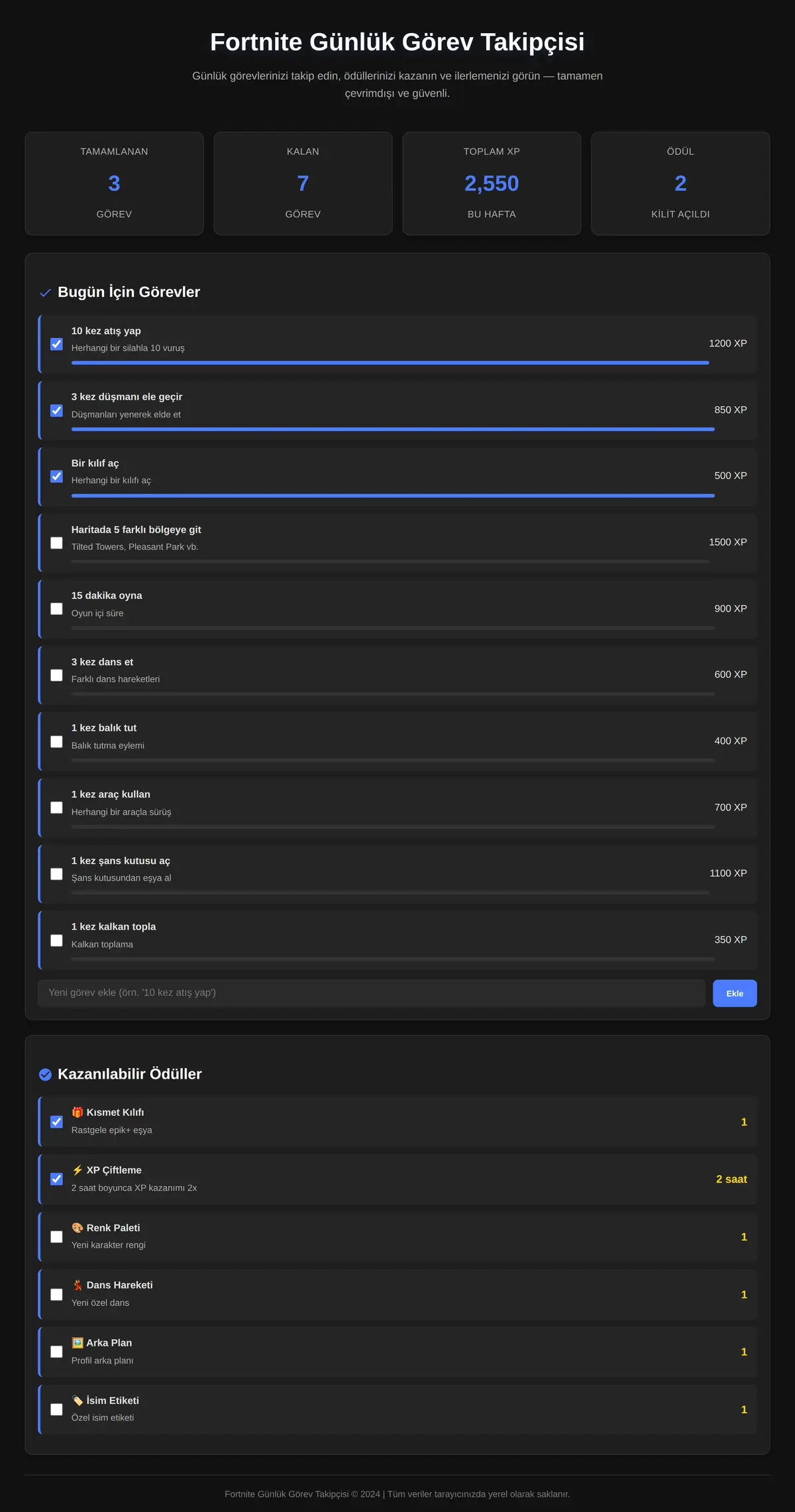Focus the 'Yeni görev ekle' input field
This screenshot has height=1512, width=795.
tap(371, 993)
